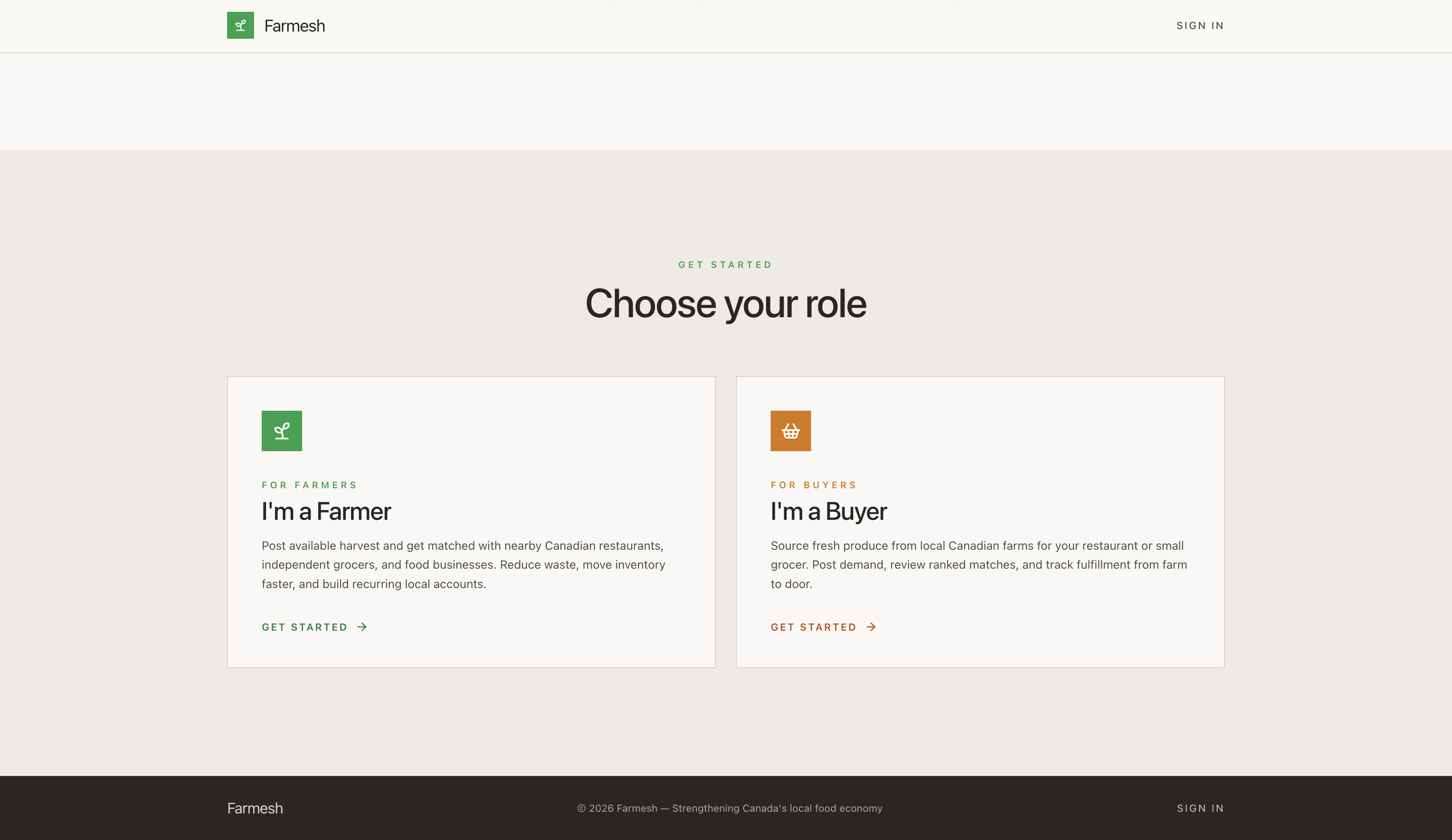The width and height of the screenshot is (1452, 840).
Task: Click the For Farmers label
Action: pyautogui.click(x=309, y=485)
